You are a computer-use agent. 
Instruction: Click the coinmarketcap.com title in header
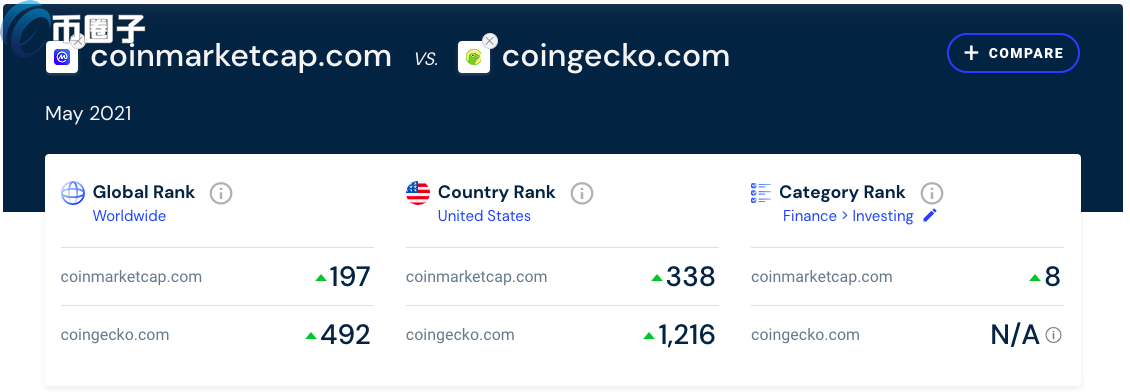[x=241, y=56]
